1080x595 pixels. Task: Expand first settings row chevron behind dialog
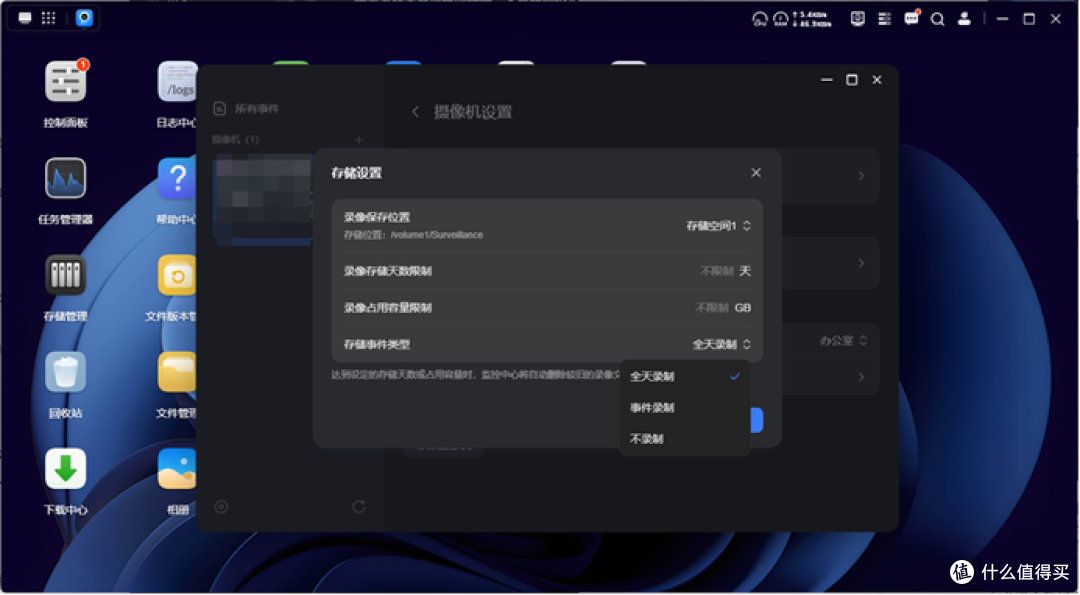pyautogui.click(x=861, y=176)
